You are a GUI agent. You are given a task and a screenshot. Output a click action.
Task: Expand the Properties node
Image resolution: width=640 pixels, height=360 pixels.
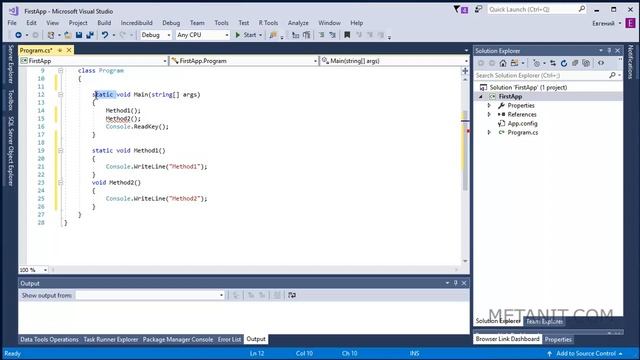tap(489, 106)
